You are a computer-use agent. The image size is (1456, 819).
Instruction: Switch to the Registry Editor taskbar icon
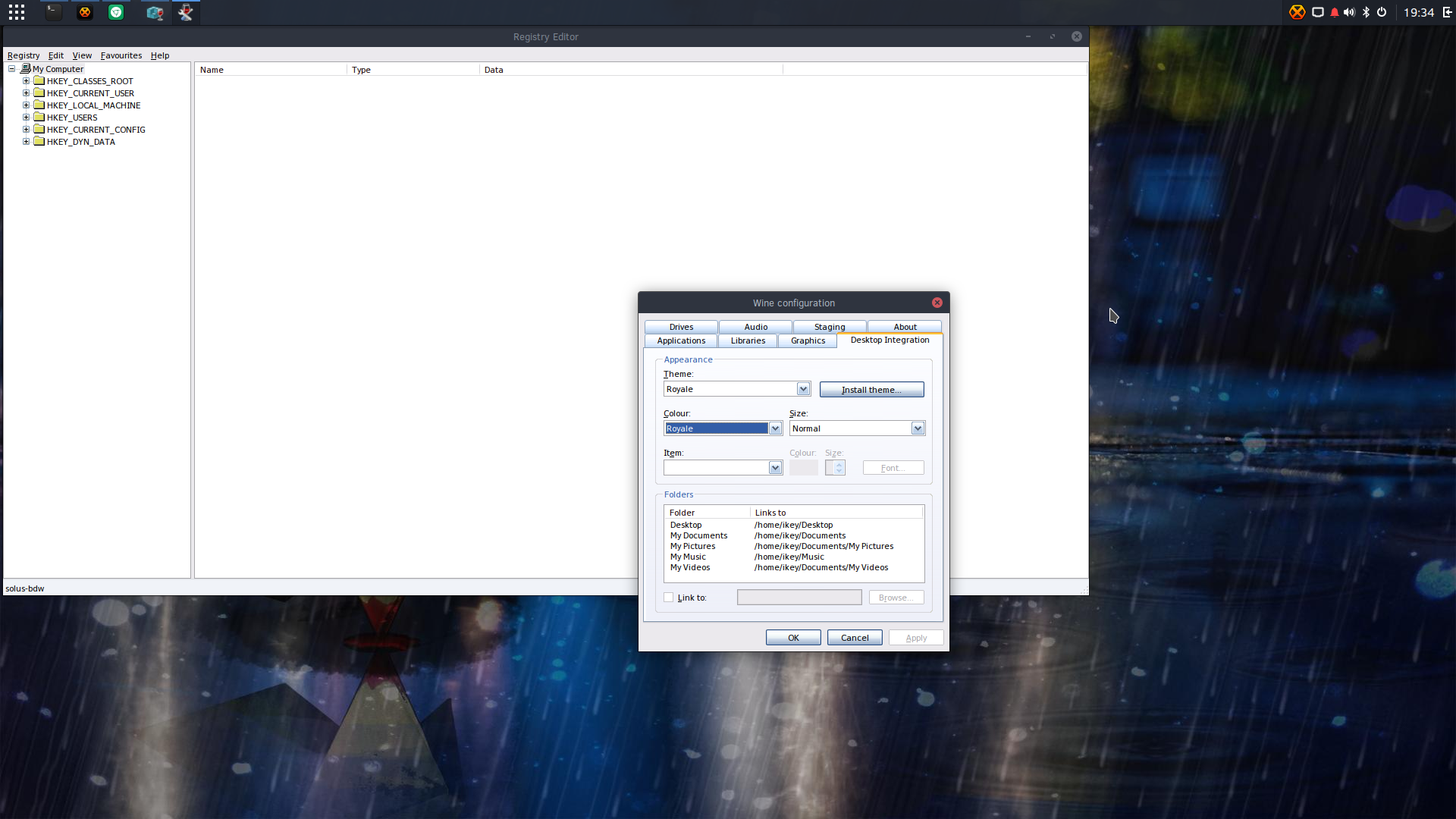click(155, 12)
